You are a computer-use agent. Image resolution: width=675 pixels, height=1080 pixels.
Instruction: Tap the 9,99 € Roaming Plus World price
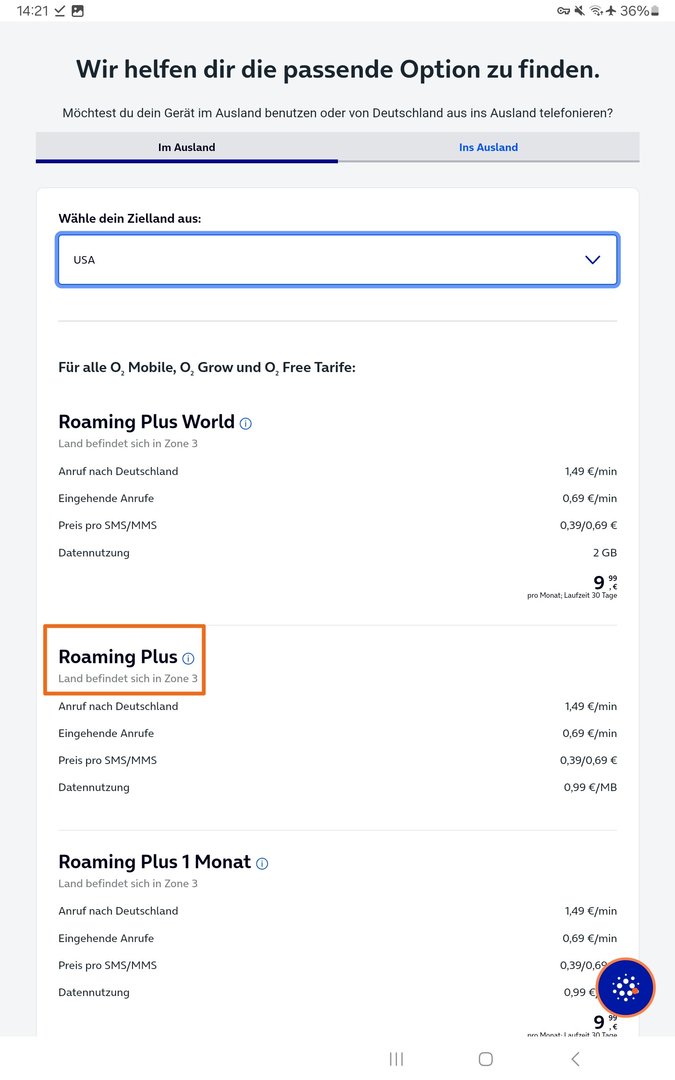[x=604, y=583]
